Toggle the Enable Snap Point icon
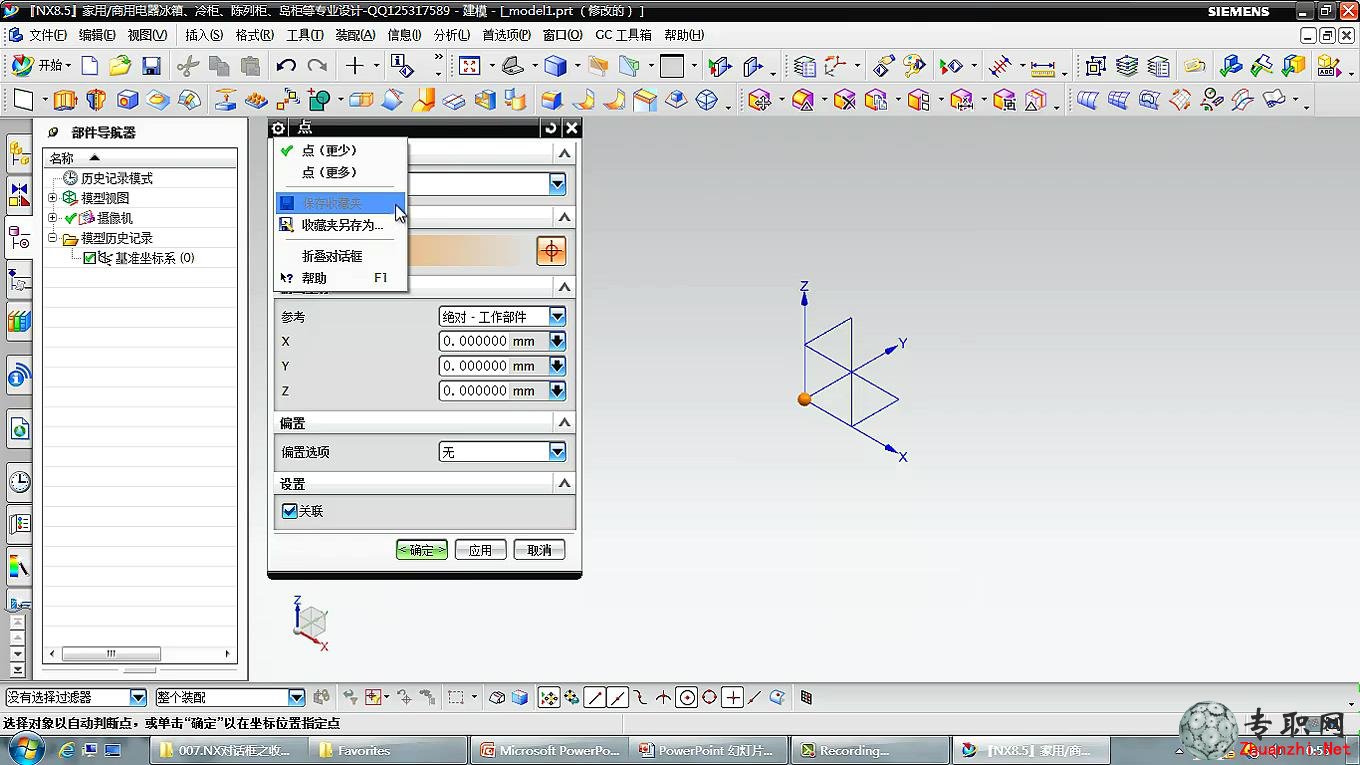This screenshot has width=1360, height=765. pos(549,698)
